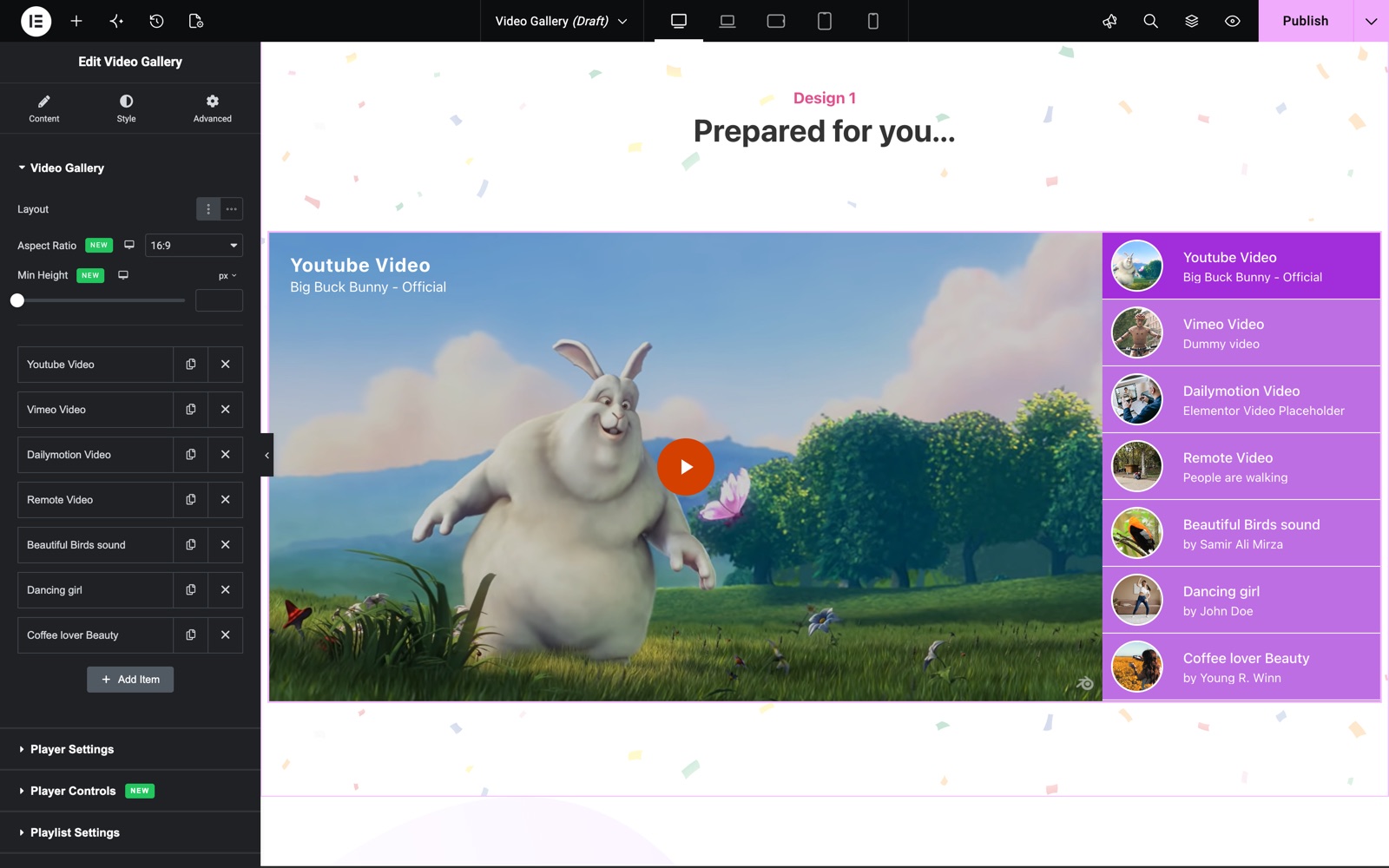Open the Aspect Ratio 16:9 dropdown
Image resolution: width=1389 pixels, height=868 pixels.
click(x=194, y=246)
